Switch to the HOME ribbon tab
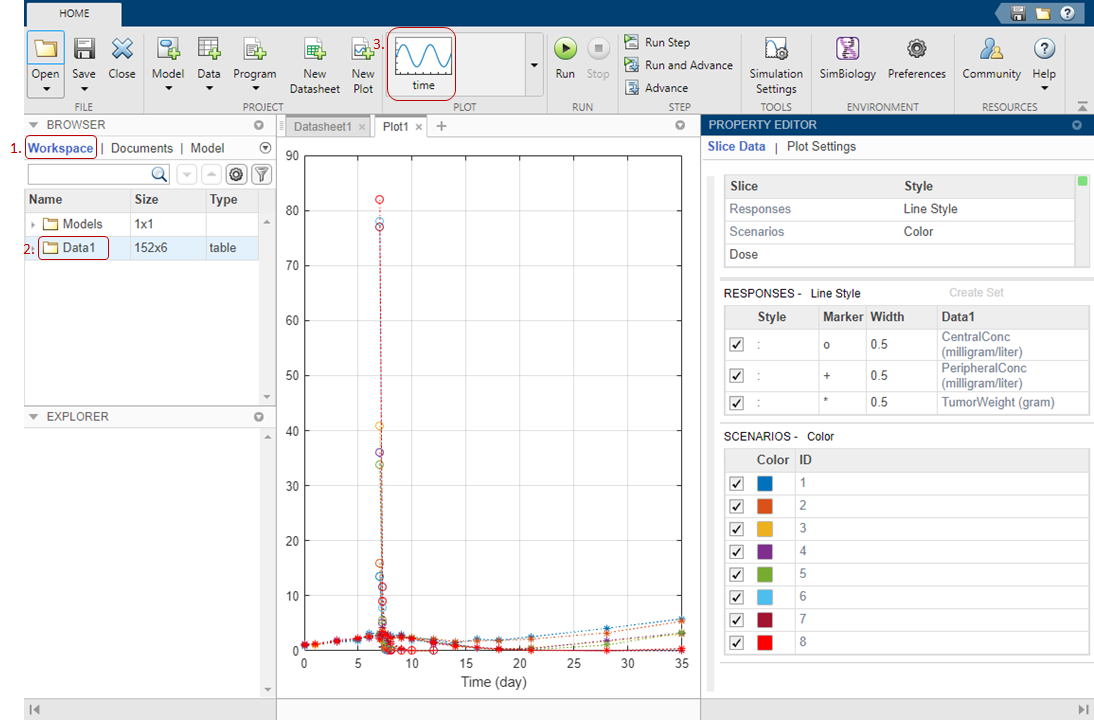Image resolution: width=1094 pixels, height=720 pixels. (x=74, y=13)
